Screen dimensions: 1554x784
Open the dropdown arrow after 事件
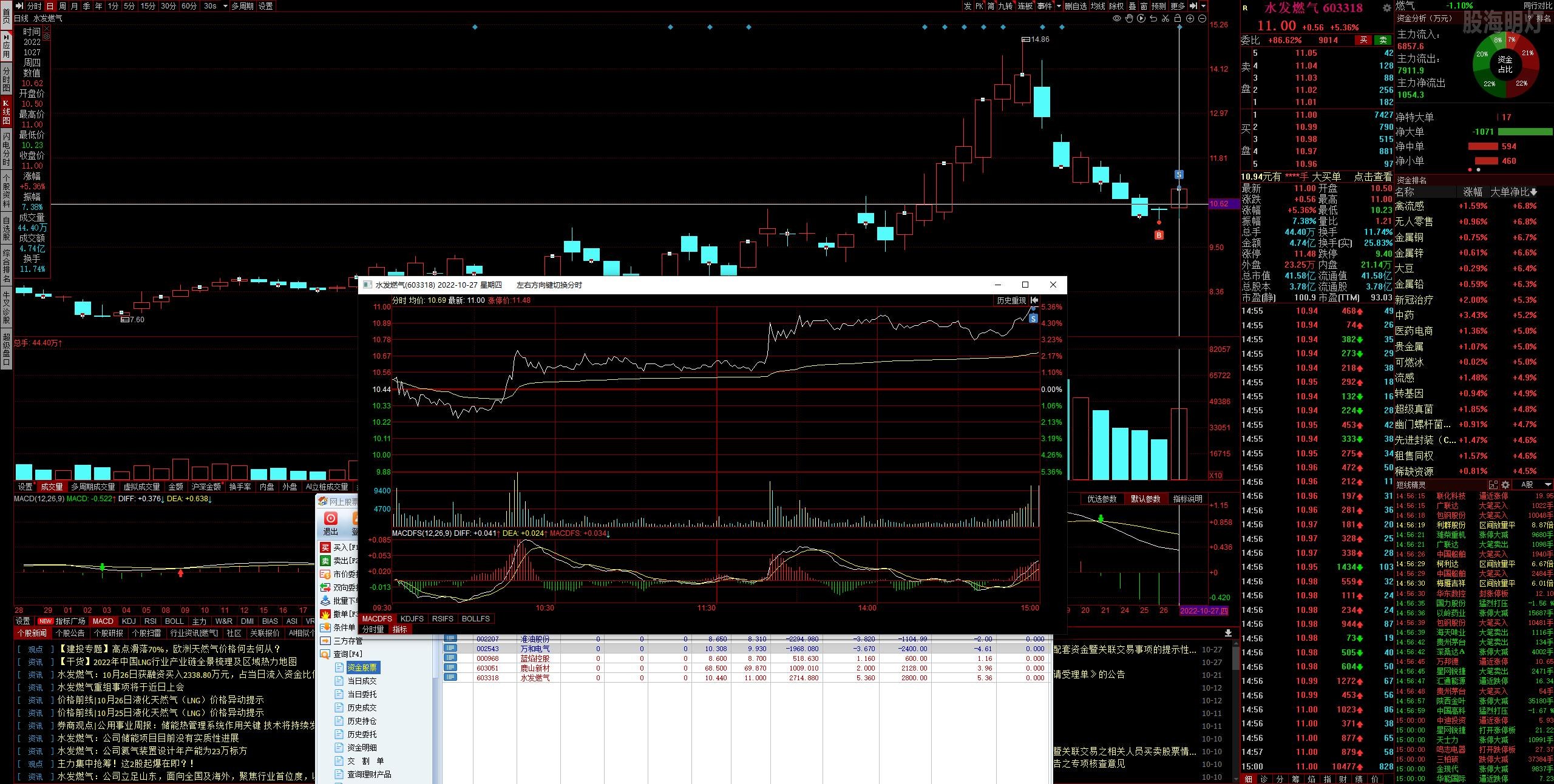(1059, 6)
